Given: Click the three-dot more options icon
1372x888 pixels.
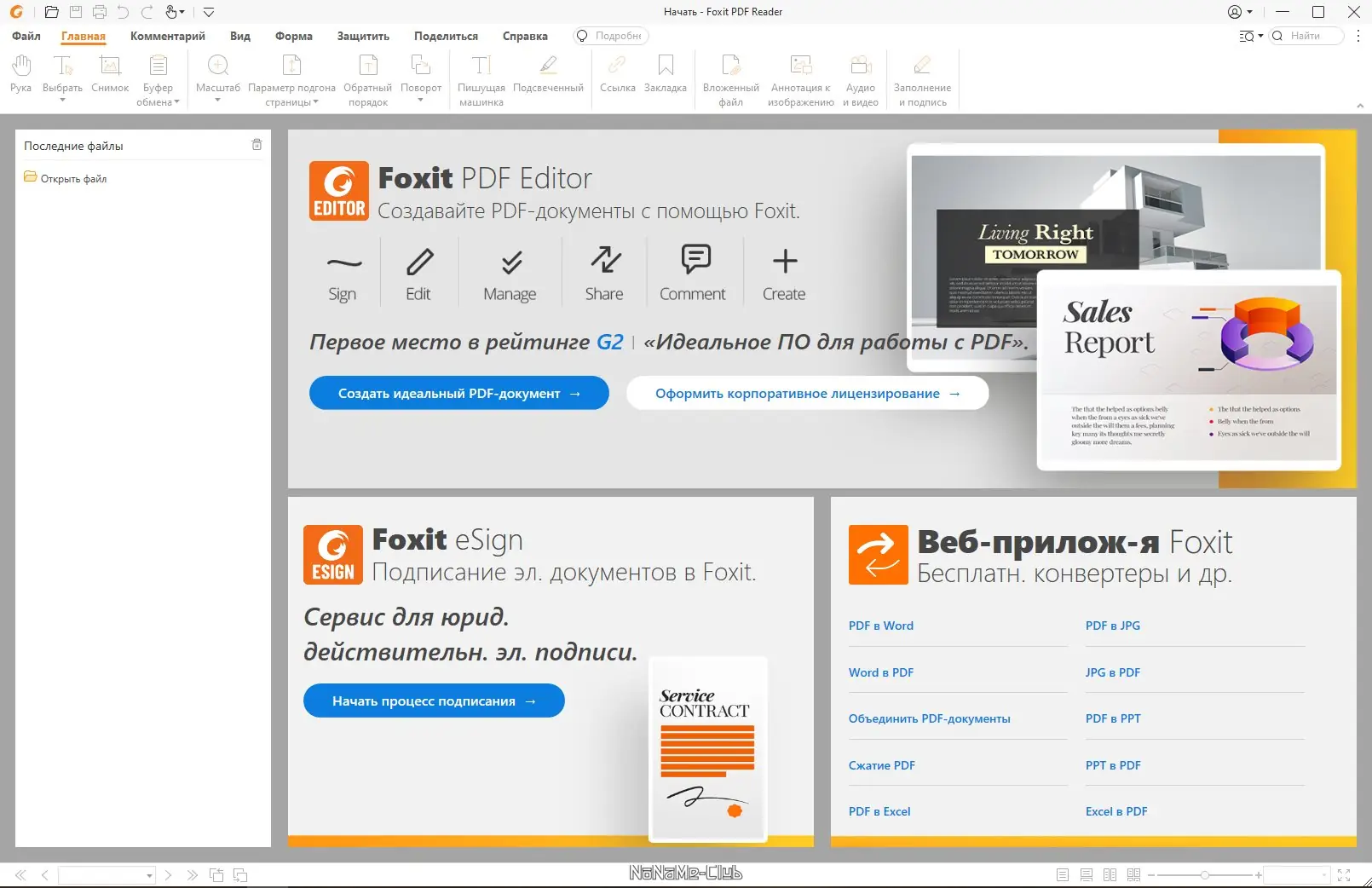Looking at the screenshot, I should 1358,36.
